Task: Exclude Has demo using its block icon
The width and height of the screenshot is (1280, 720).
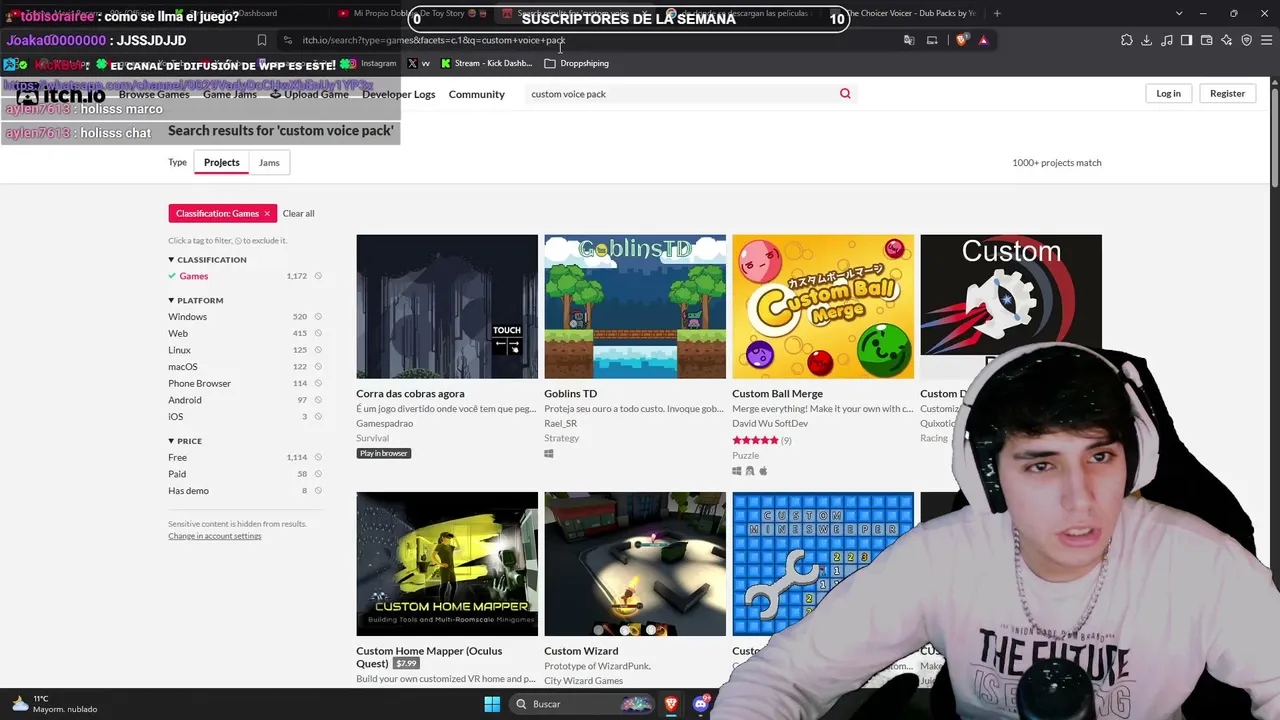Action: [318, 491]
